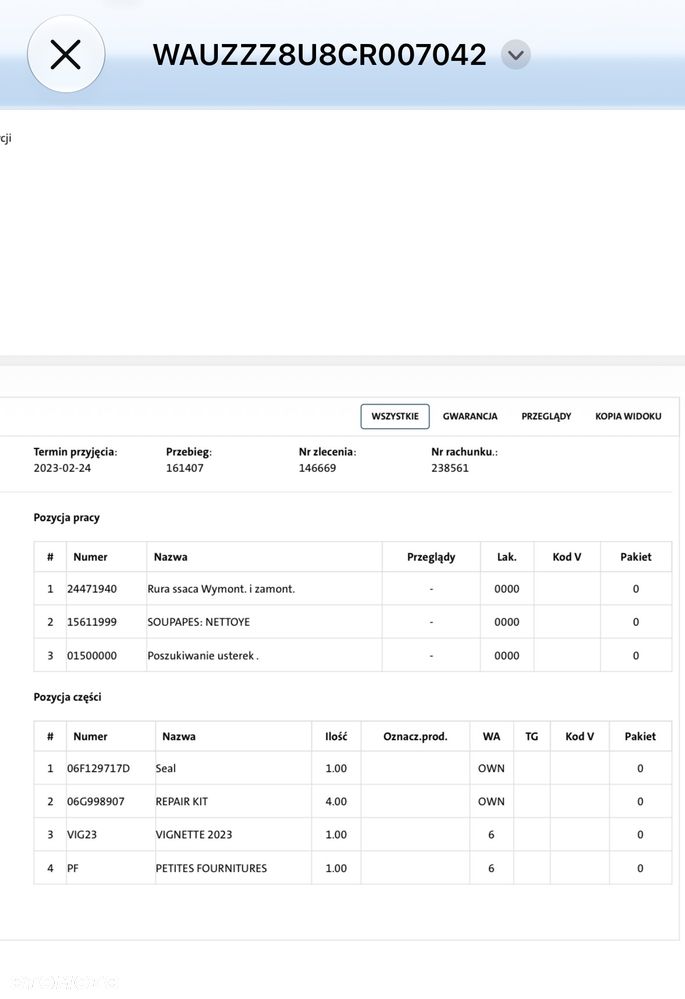Click Przeglądy column header in work table
This screenshot has width=685, height=999.
pos(431,557)
